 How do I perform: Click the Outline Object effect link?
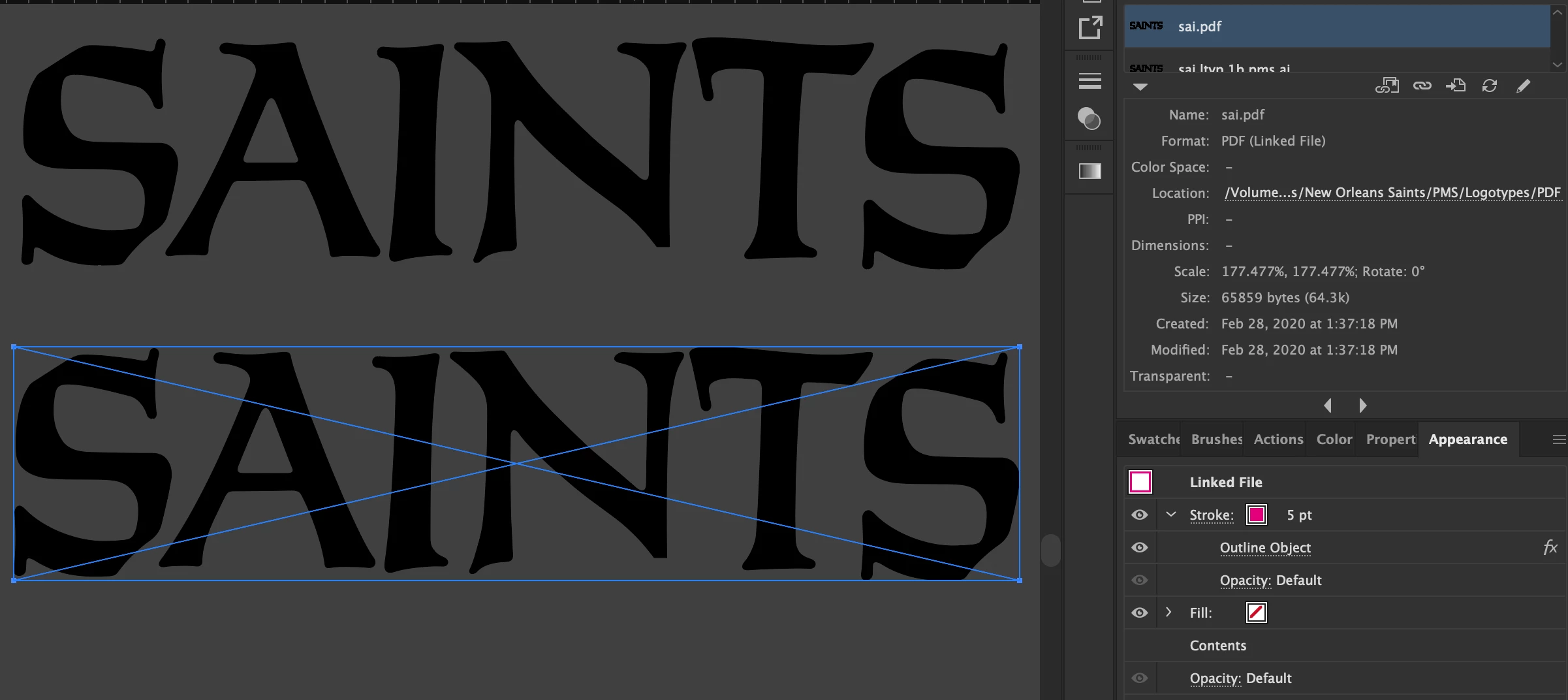point(1265,548)
